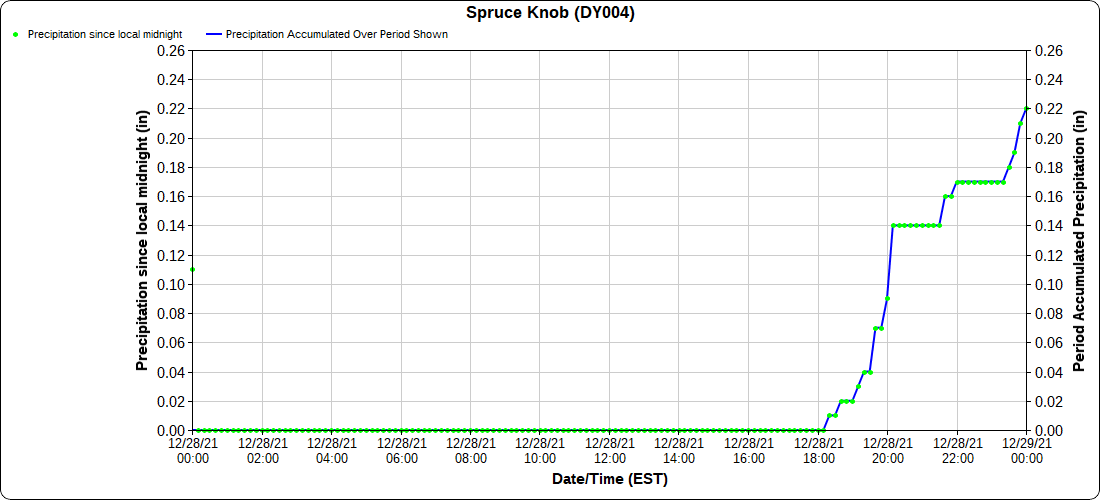Click the 0.00 label on left axis
This screenshot has height=500, width=1100.
click(171, 430)
